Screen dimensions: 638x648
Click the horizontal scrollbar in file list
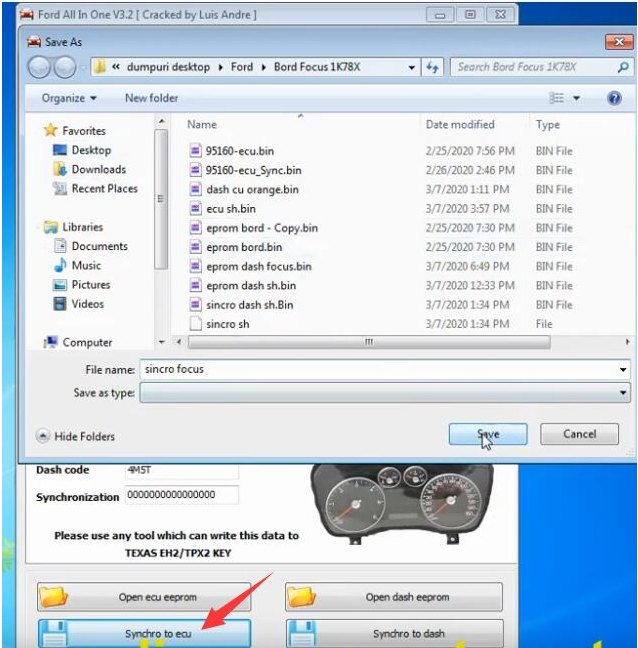pos(370,342)
